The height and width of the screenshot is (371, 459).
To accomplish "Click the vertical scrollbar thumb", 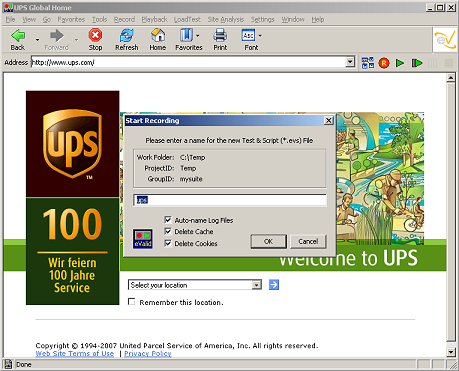I will pos(451,212).
